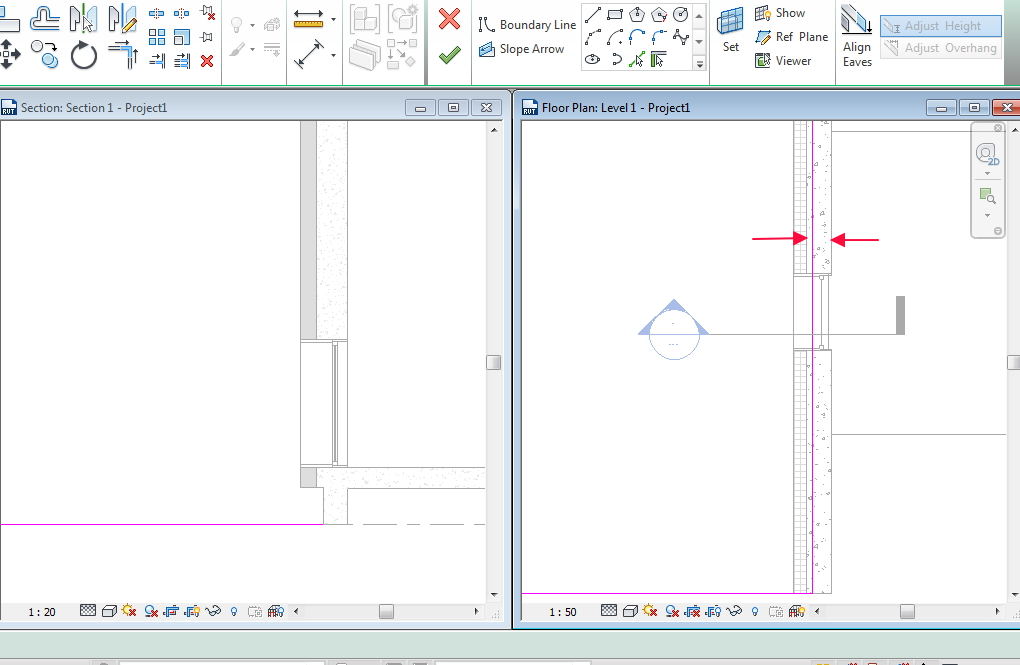Viewport: 1020px width, 665px height.
Task: Cancel edit mode with the red X
Action: point(450,18)
